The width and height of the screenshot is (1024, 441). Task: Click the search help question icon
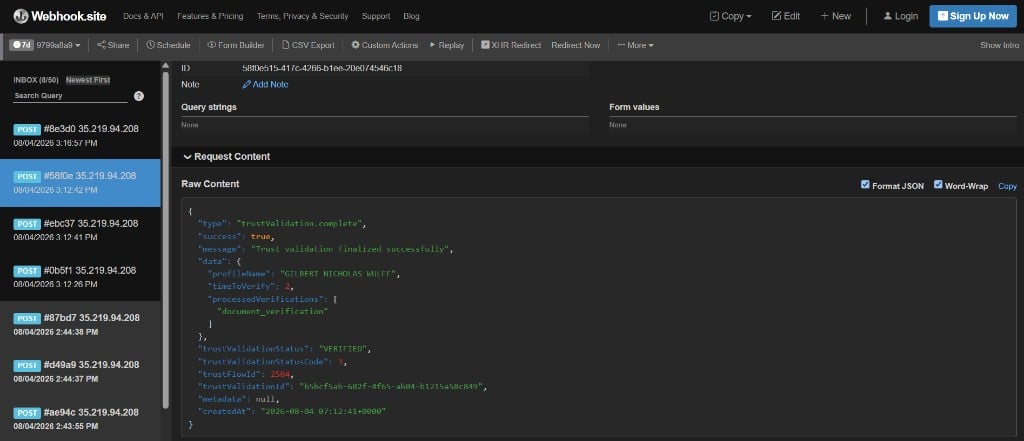click(139, 96)
